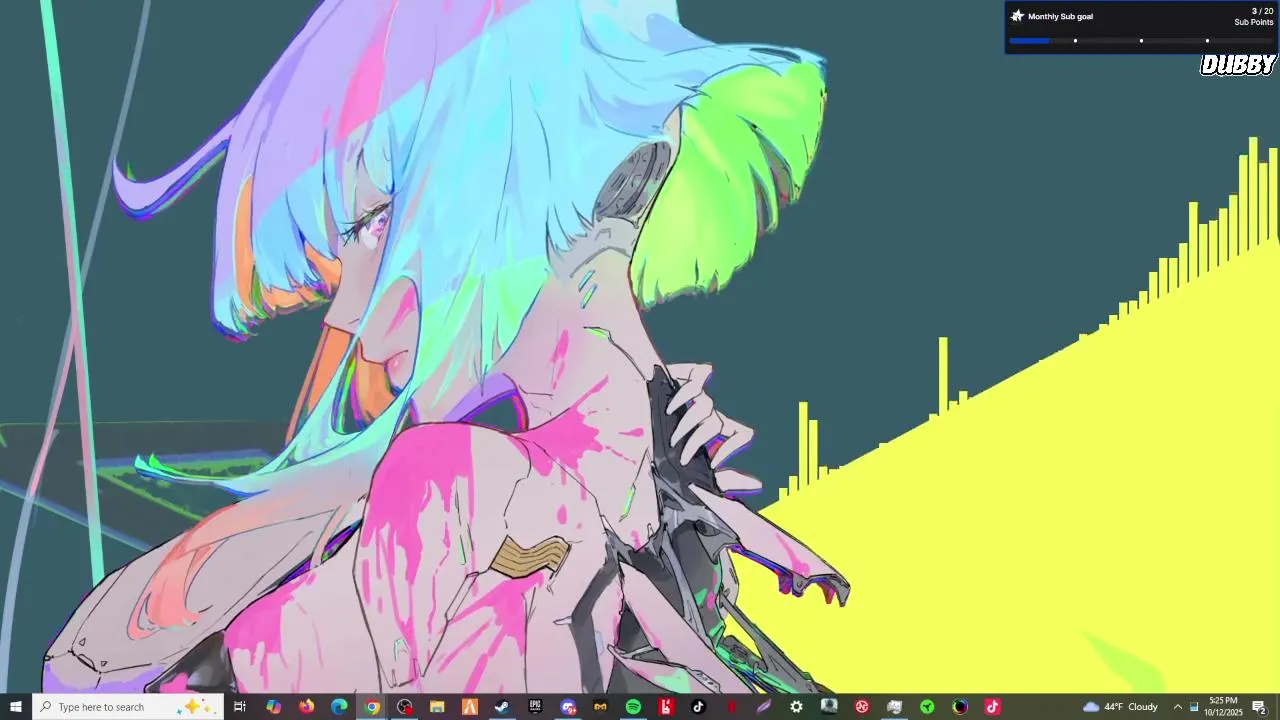Open the network icon in system tray
Screen dimensions: 1280x720
pyautogui.click(x=1193, y=707)
